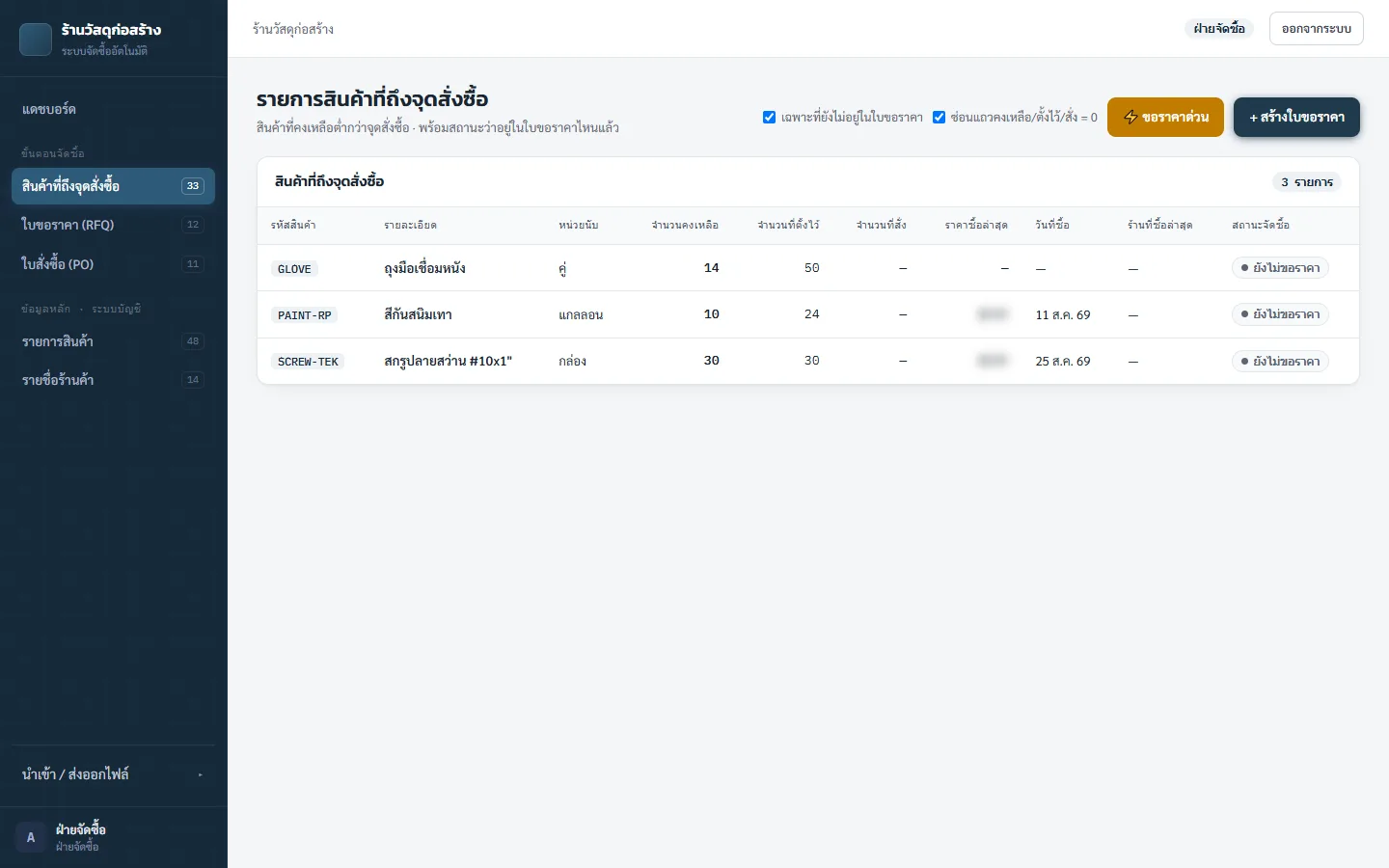This screenshot has width=1389, height=868.
Task: Click the ฝ่ายจัดซื้อ badge in top bar
Action: tap(1219, 29)
